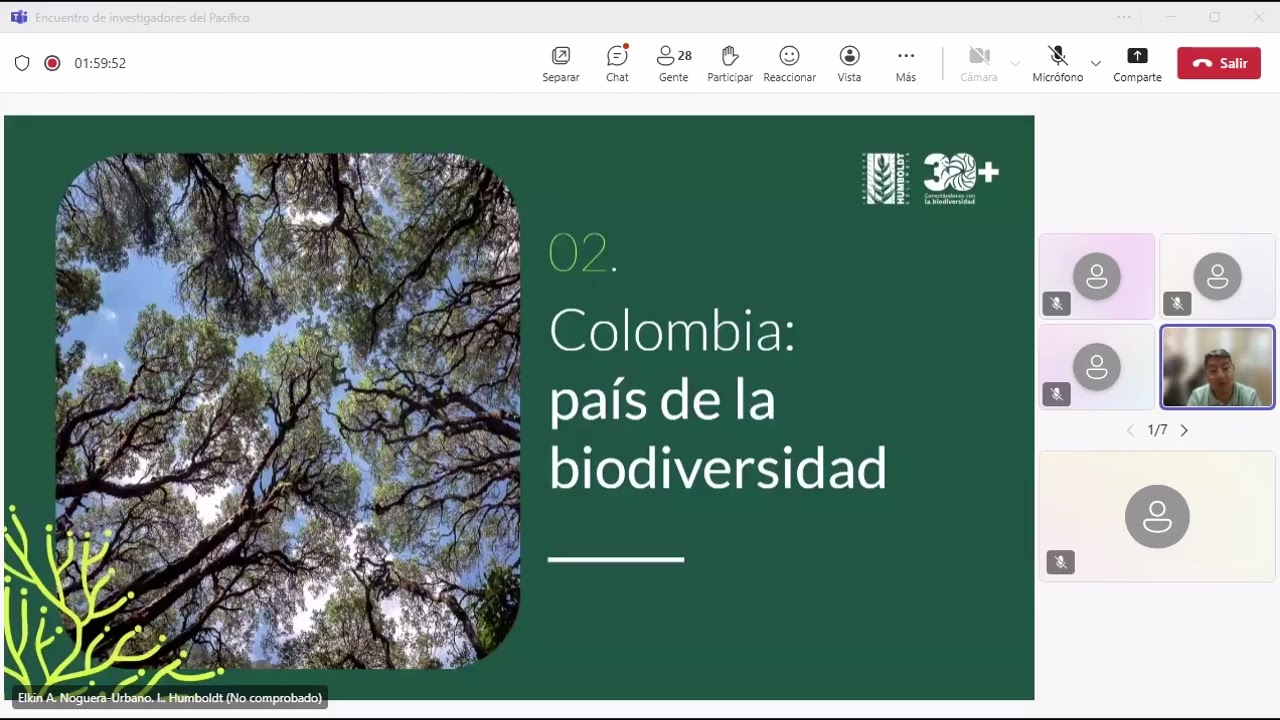Maximize the Teams window
Screen dimensions: 1280x720
[x=1215, y=17]
